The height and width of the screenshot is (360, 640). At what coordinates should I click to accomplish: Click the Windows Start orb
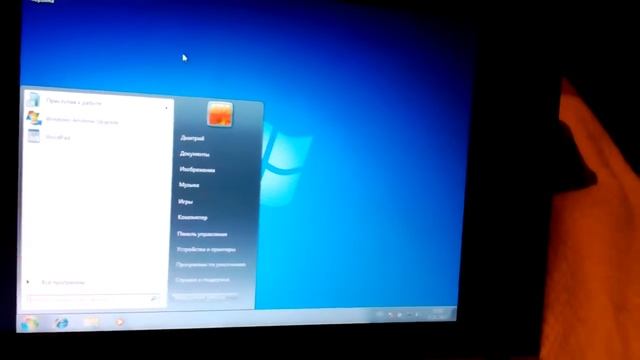click(30, 323)
